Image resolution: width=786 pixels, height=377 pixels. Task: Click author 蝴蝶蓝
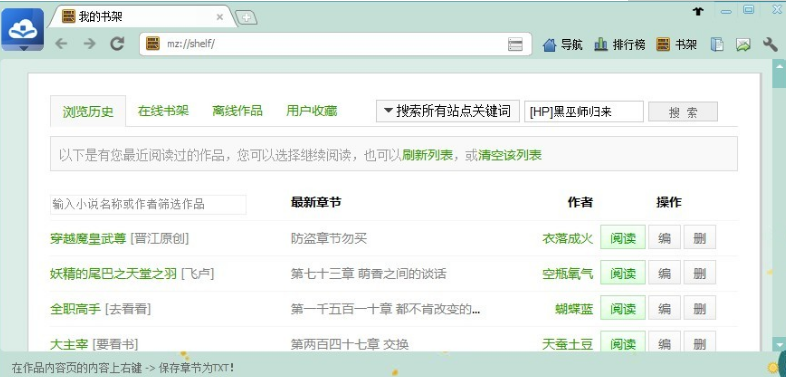574,309
